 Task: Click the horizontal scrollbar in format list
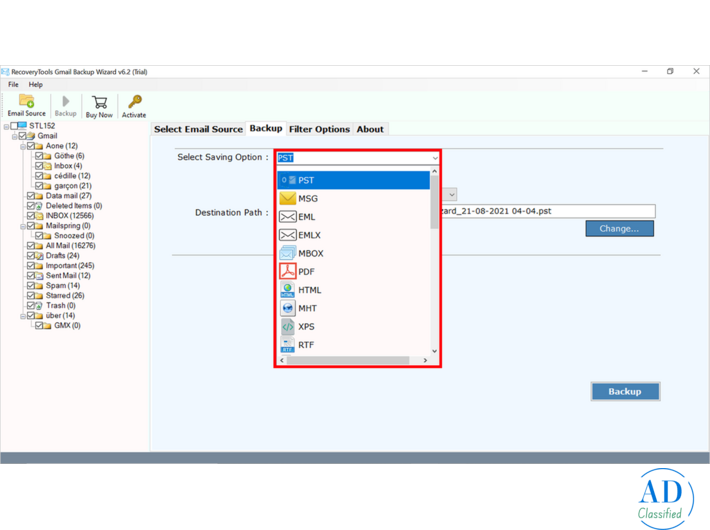coord(348,360)
